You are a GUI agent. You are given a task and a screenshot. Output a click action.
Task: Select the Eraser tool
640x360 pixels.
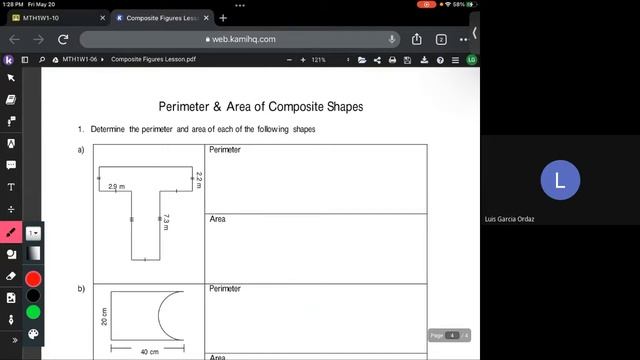(11, 276)
